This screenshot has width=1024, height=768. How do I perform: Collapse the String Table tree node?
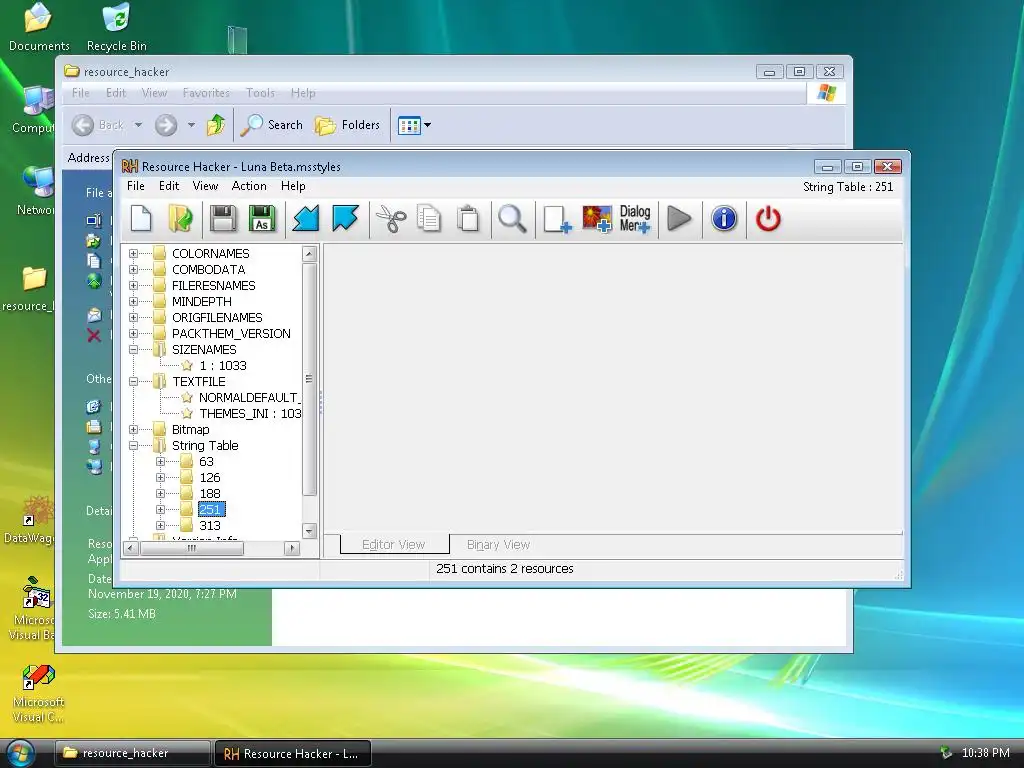(133, 445)
